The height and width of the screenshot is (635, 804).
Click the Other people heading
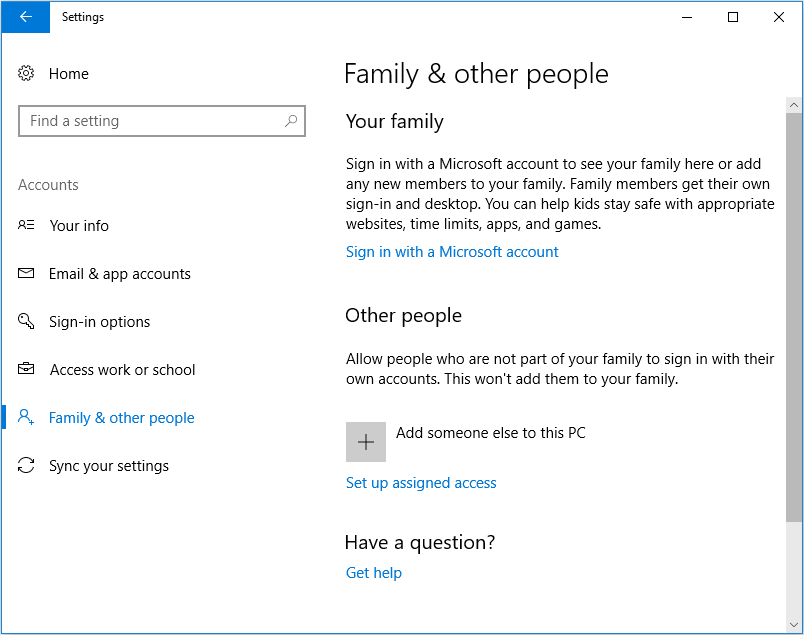click(404, 316)
